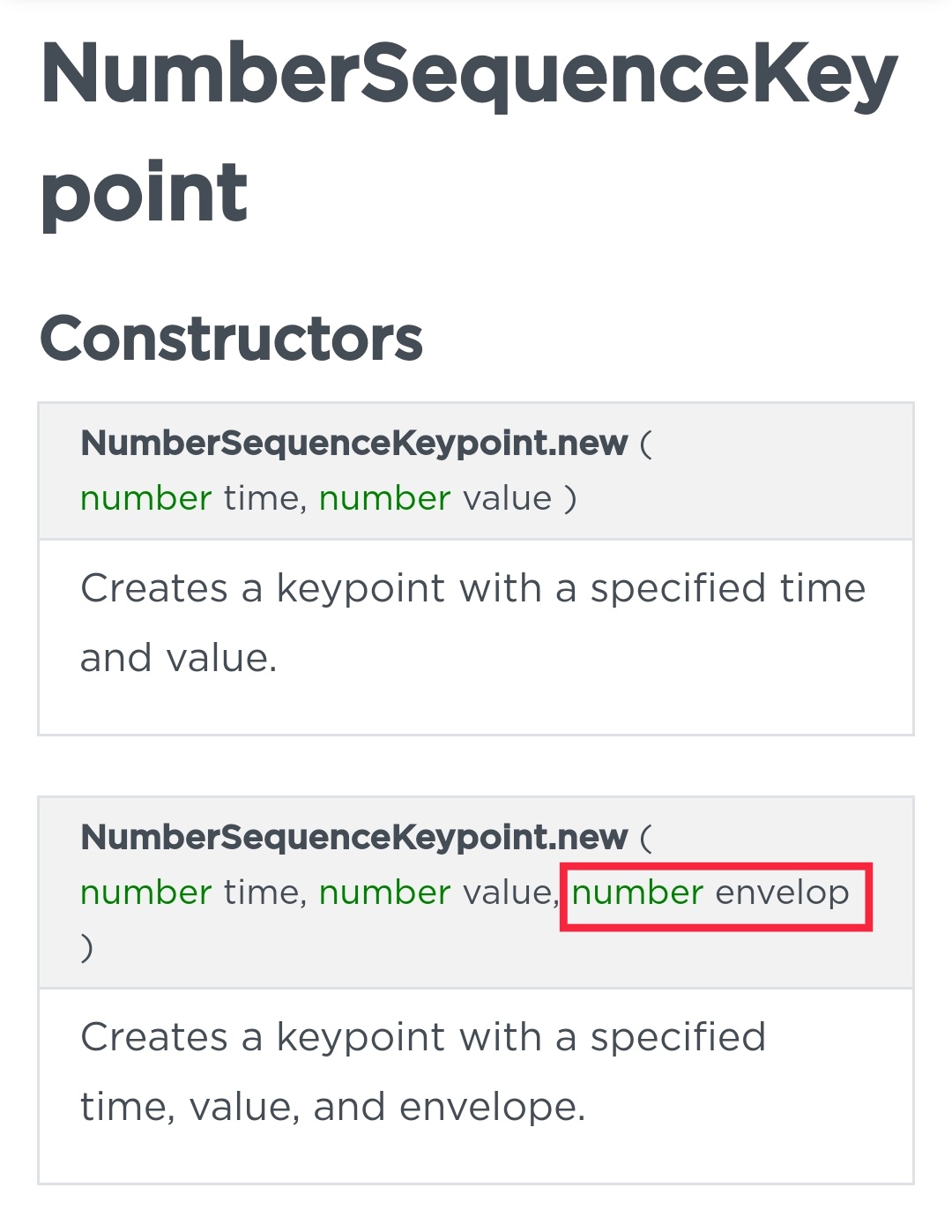Click the 'envelop' parameter name

(x=782, y=893)
